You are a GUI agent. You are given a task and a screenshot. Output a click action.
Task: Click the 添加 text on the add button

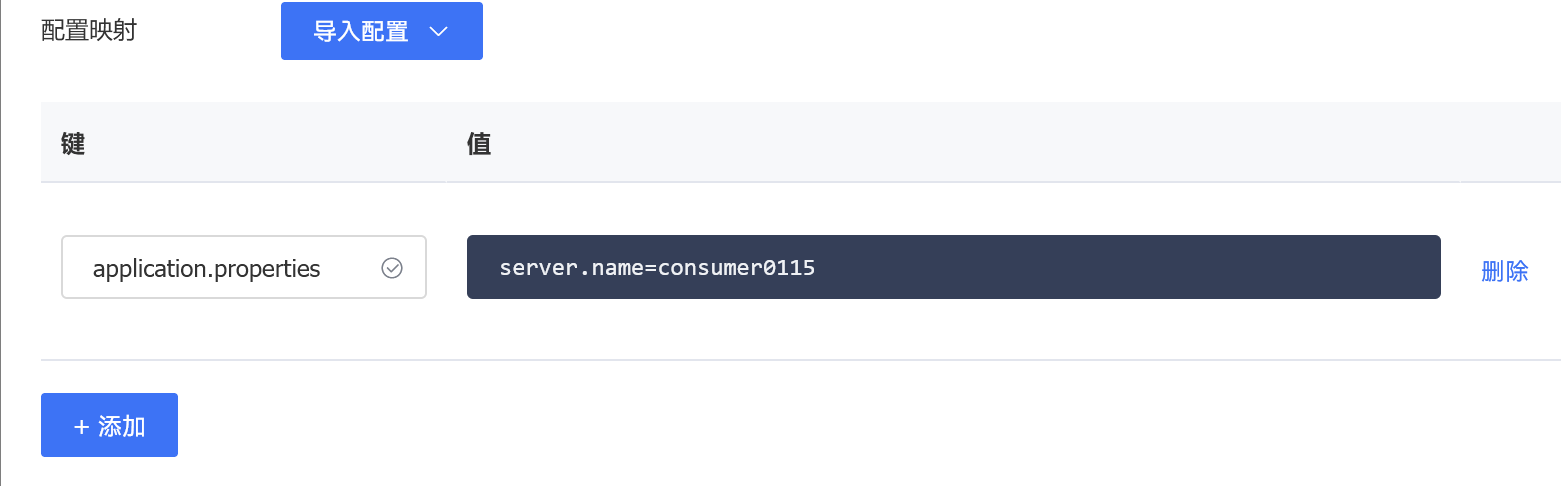pos(122,426)
